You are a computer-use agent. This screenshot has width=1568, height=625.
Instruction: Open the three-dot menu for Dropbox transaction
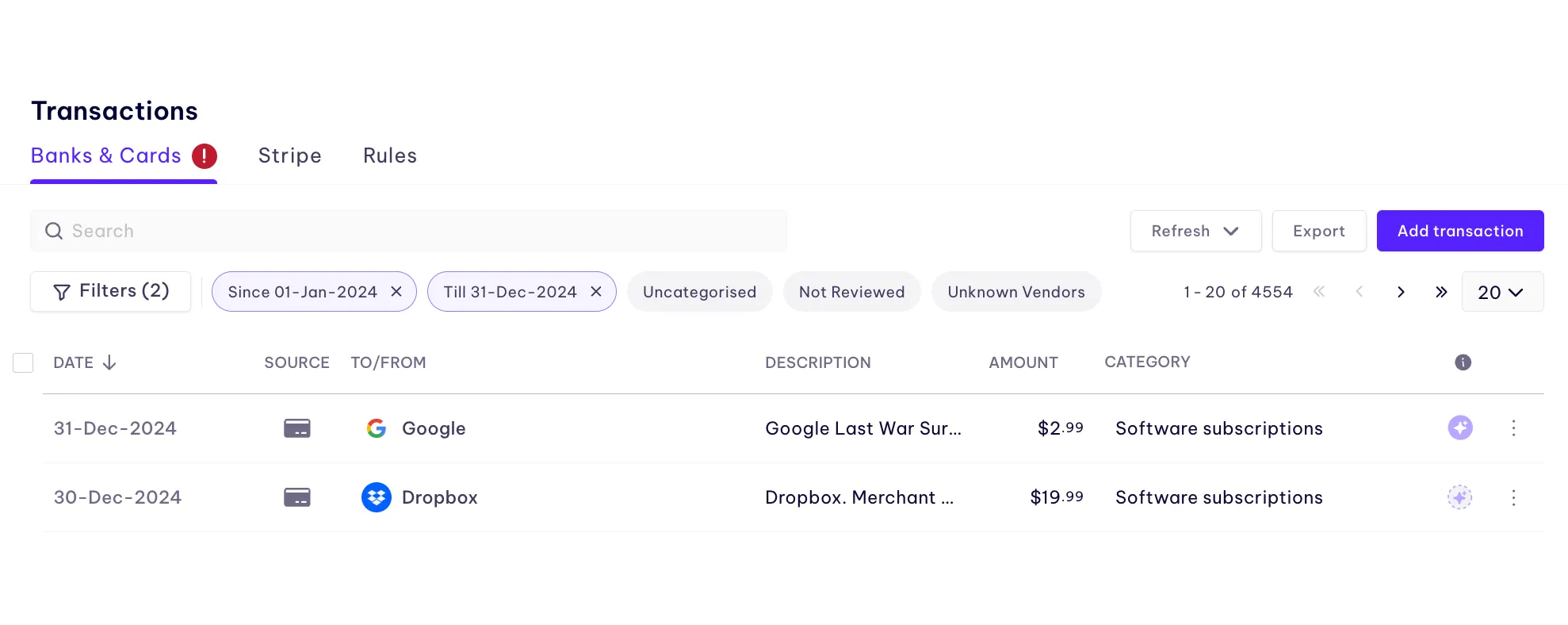coord(1513,497)
